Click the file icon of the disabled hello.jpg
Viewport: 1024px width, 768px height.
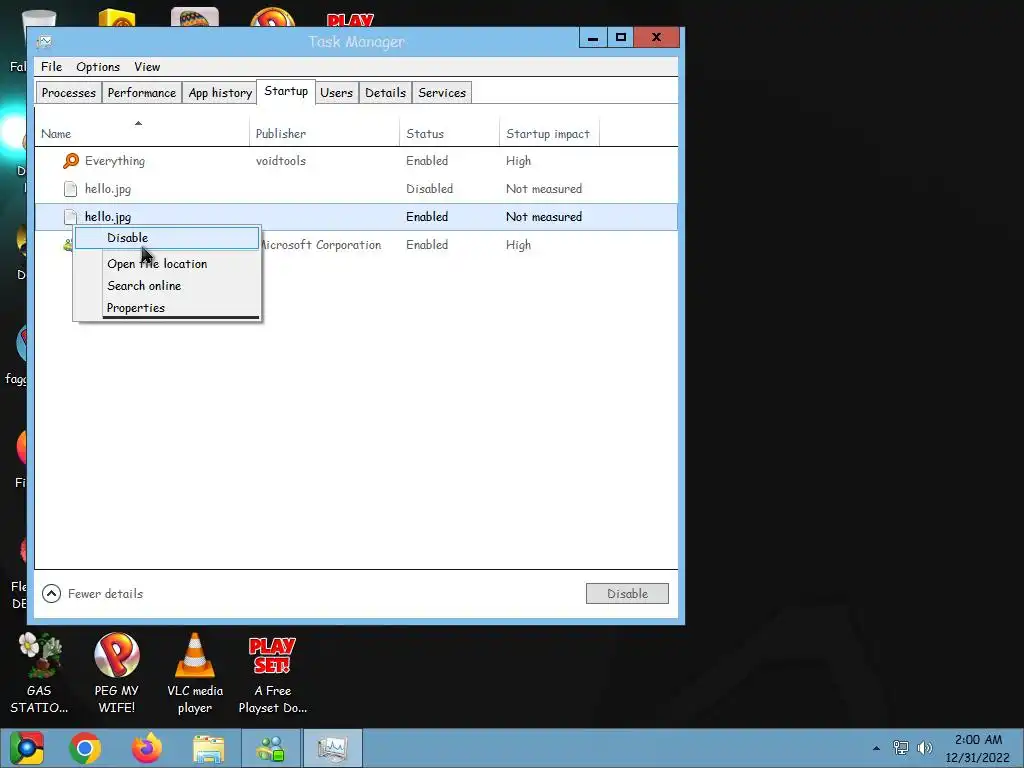click(x=70, y=189)
